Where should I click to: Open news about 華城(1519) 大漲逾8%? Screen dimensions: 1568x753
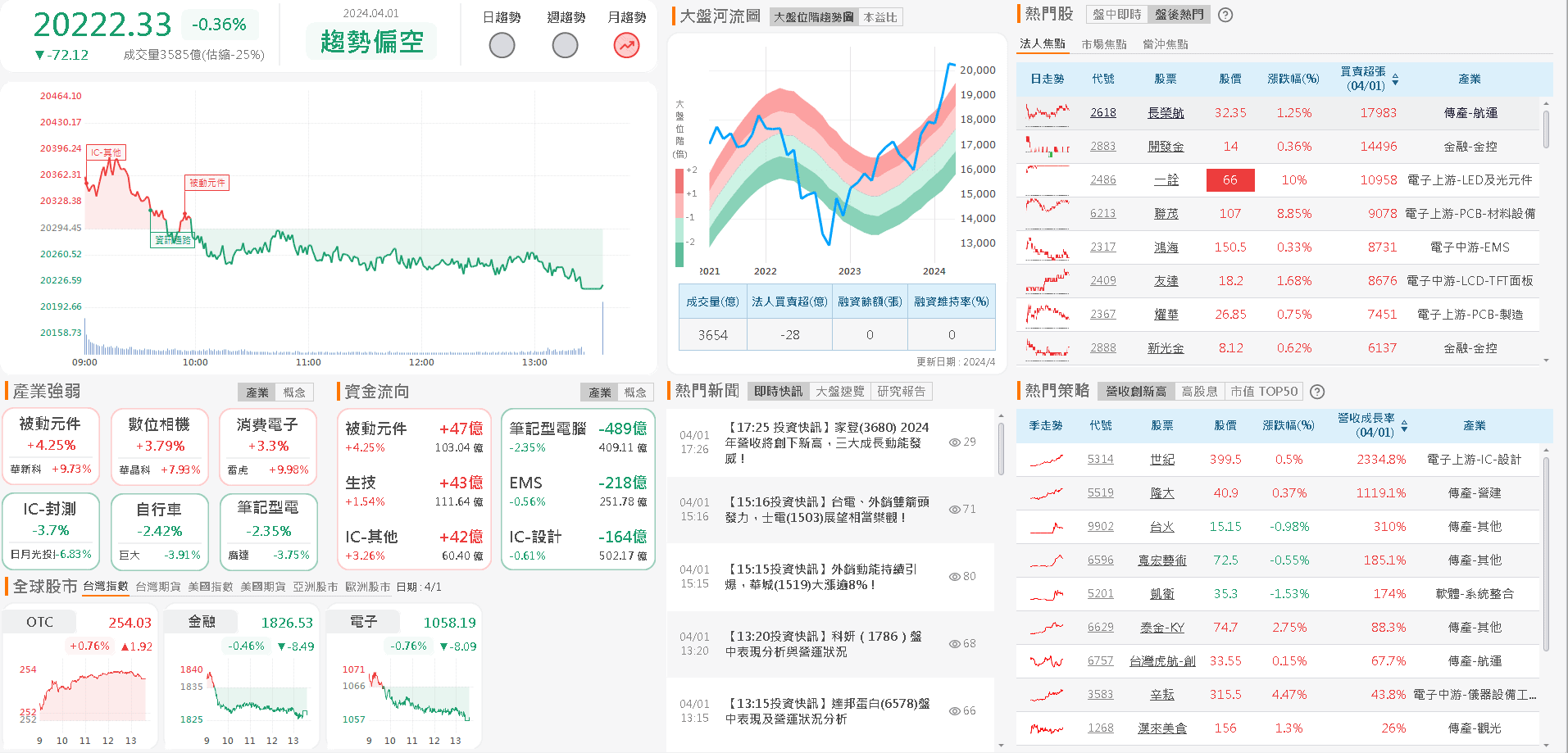[821, 577]
